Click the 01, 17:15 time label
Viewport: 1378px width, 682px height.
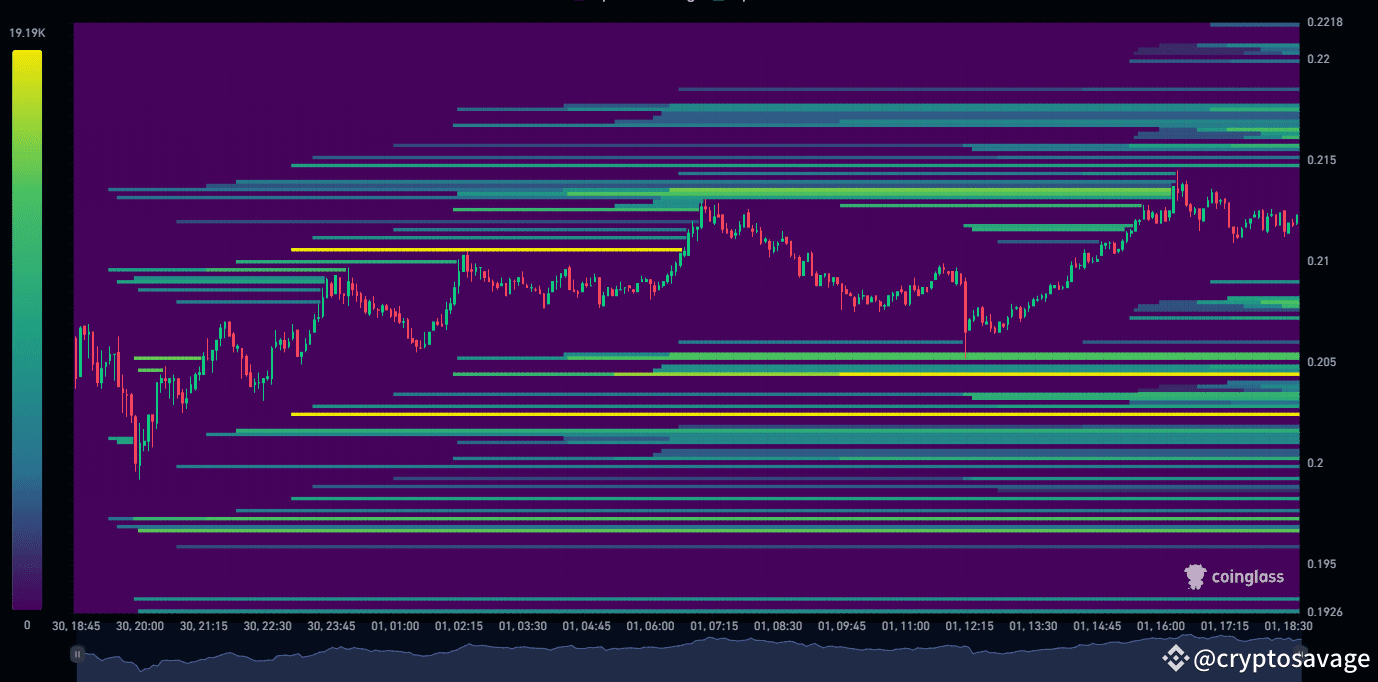(1225, 626)
